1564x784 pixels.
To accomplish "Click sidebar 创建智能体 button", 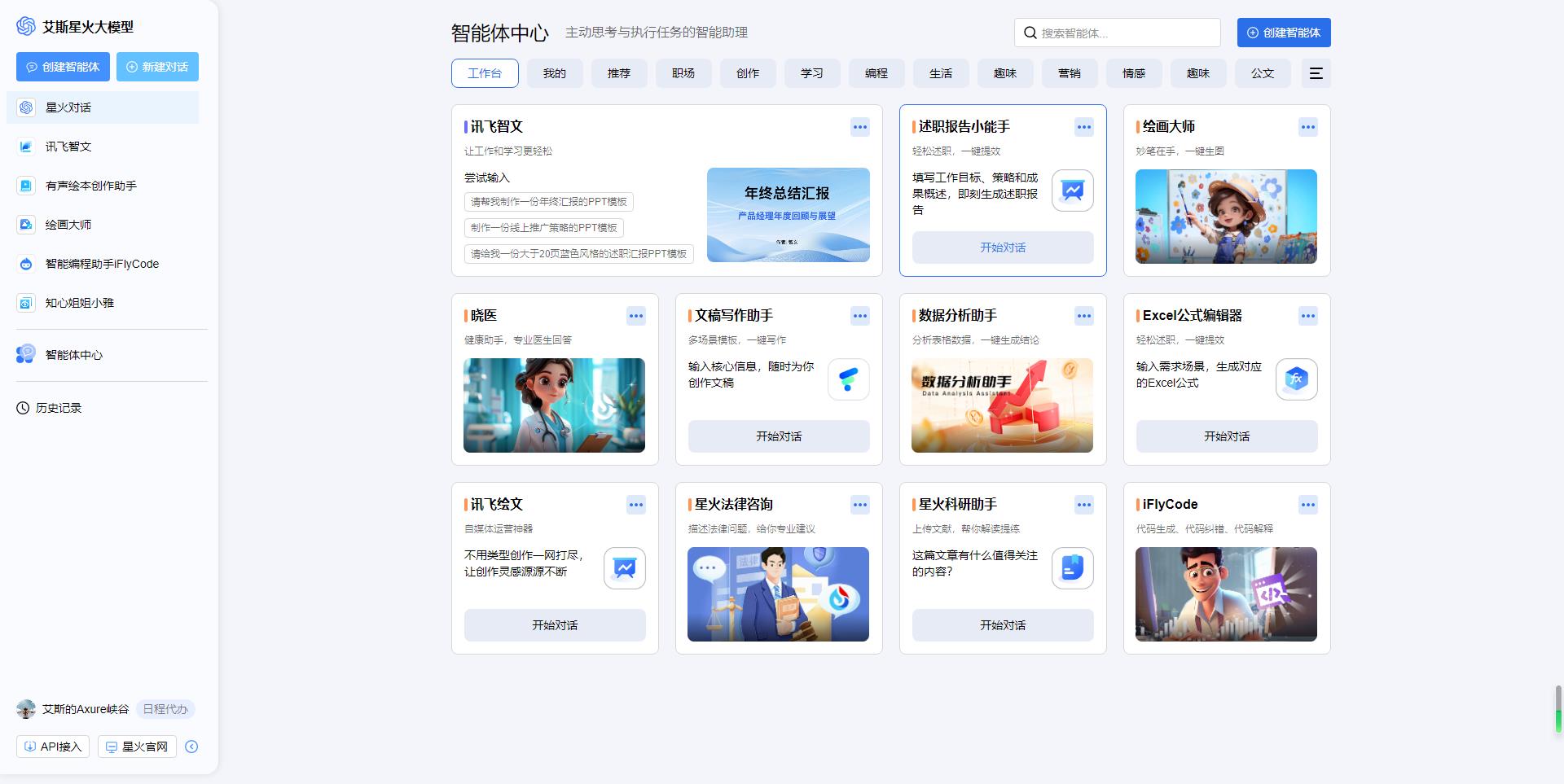I will pyautogui.click(x=63, y=67).
